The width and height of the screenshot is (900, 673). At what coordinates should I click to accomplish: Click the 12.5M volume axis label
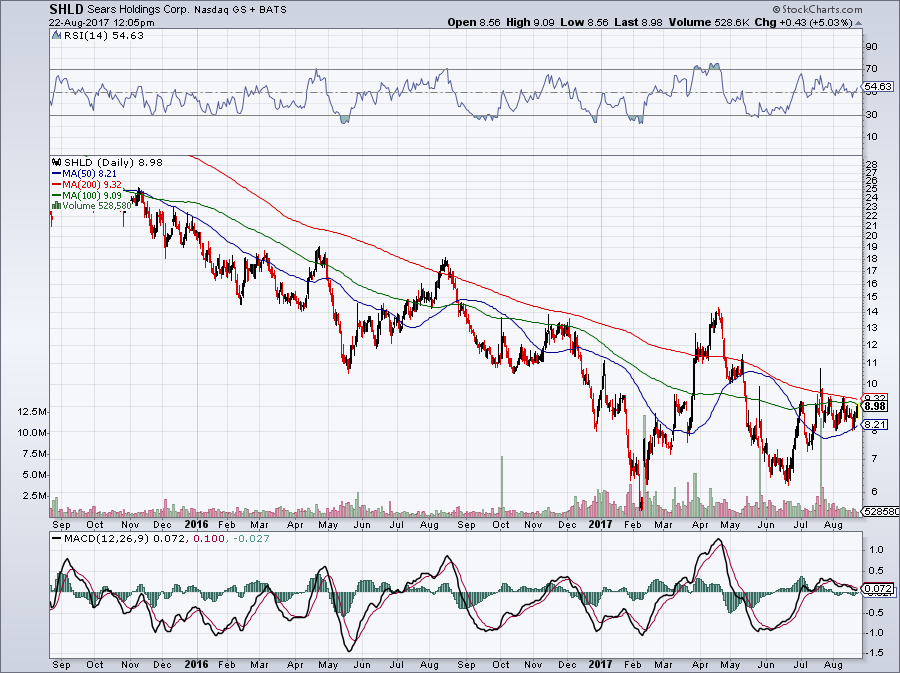pyautogui.click(x=32, y=412)
